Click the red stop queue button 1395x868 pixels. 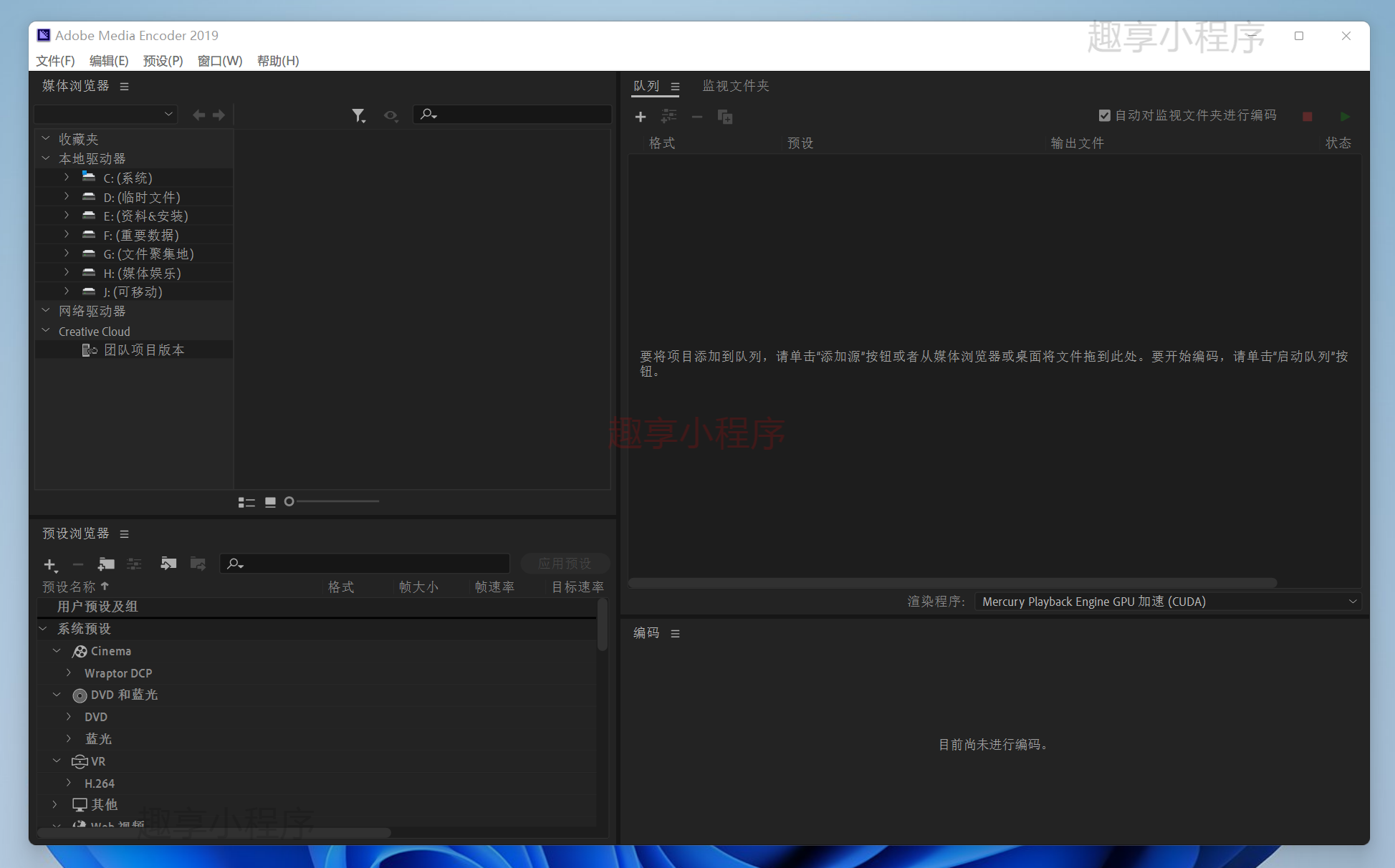pos(1308,116)
